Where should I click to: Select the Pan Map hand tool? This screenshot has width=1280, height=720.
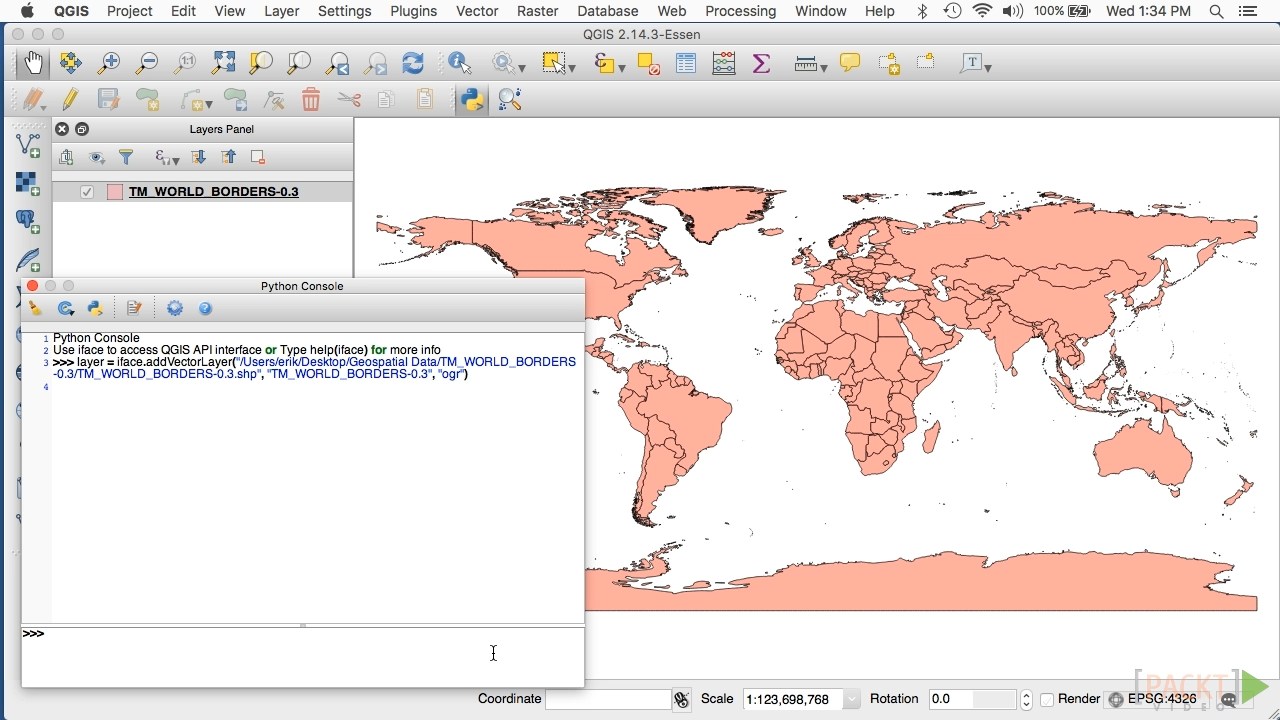pyautogui.click(x=33, y=63)
